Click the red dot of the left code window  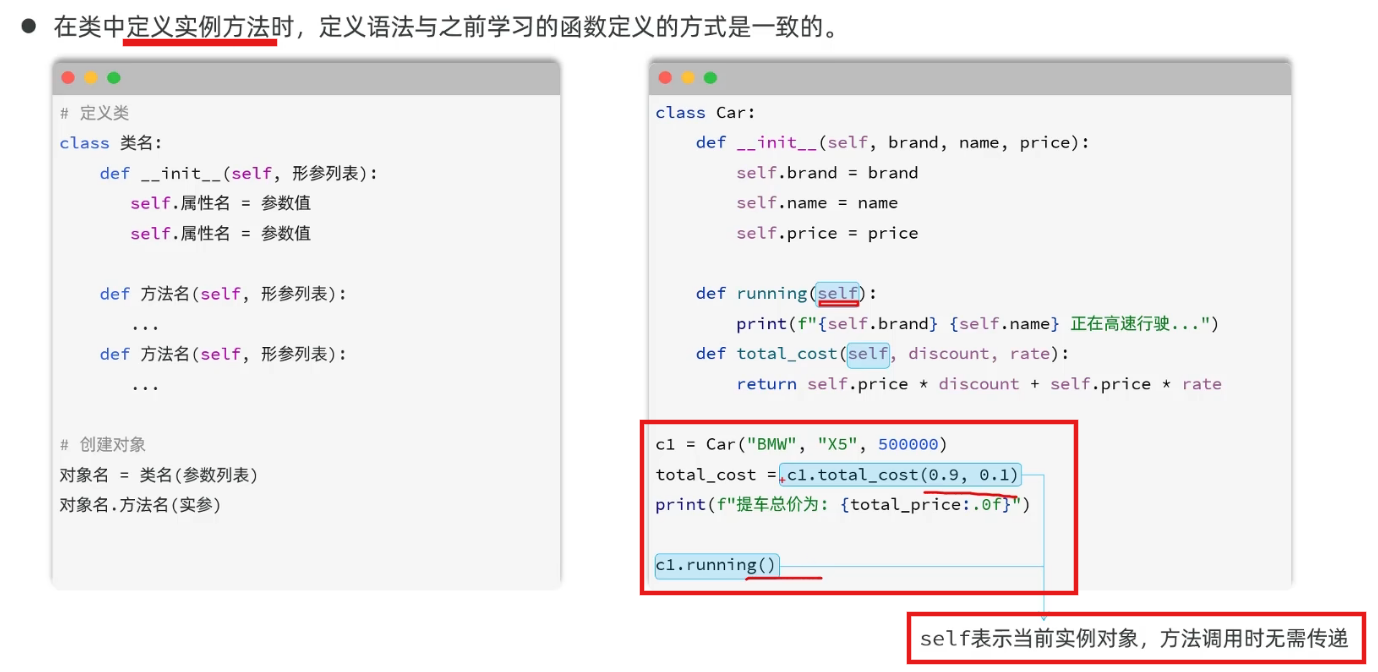(68, 78)
